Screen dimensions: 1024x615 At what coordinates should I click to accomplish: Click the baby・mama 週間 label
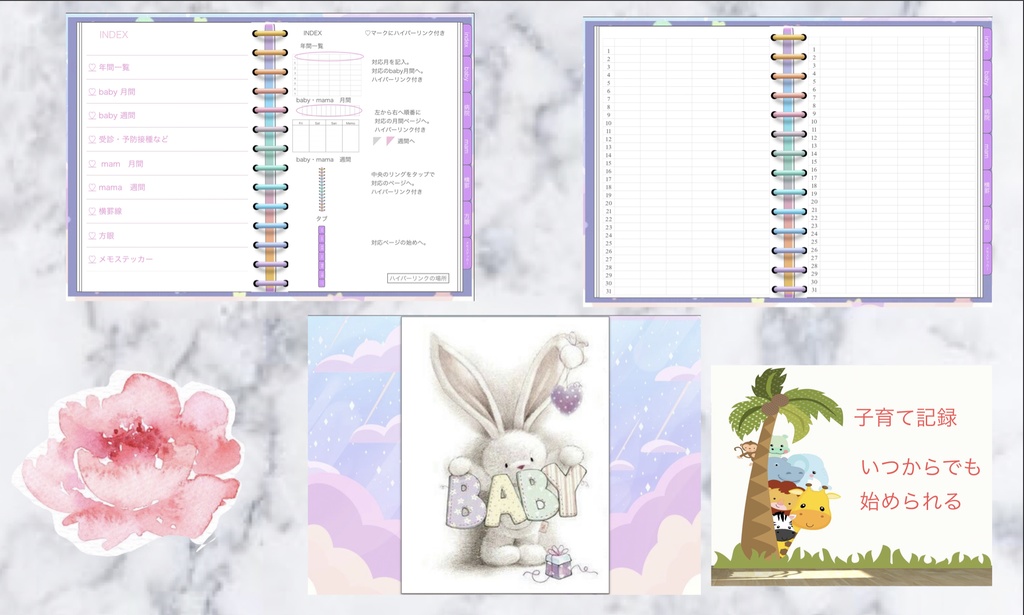click(x=323, y=159)
